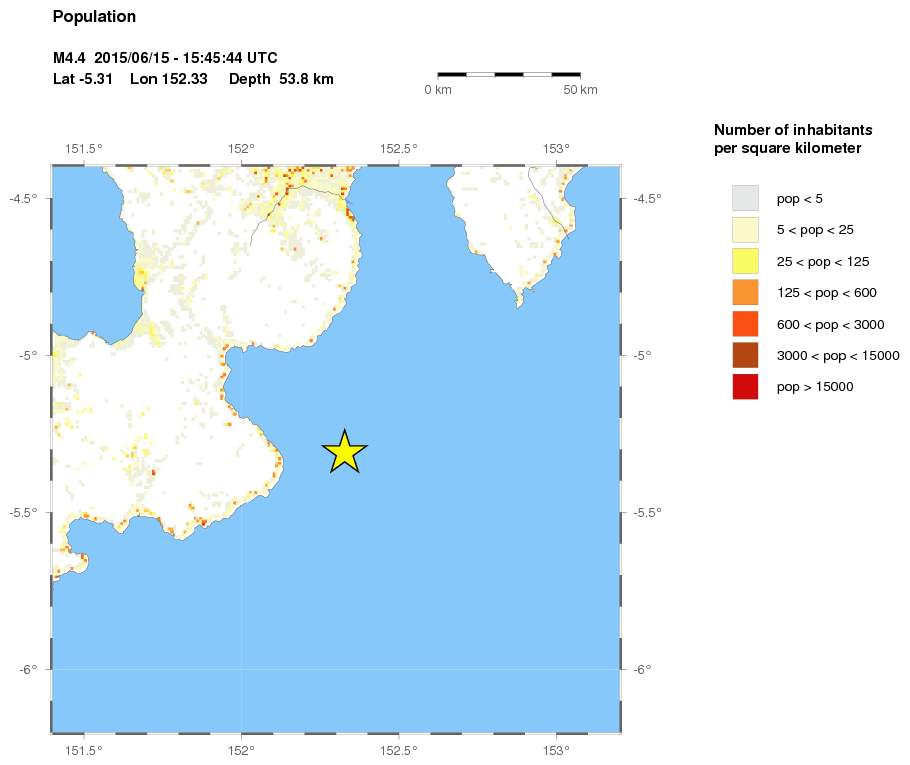Pick the bright yellow '25 < pop < 125' swatch
This screenshot has width=910, height=765.
point(745,261)
